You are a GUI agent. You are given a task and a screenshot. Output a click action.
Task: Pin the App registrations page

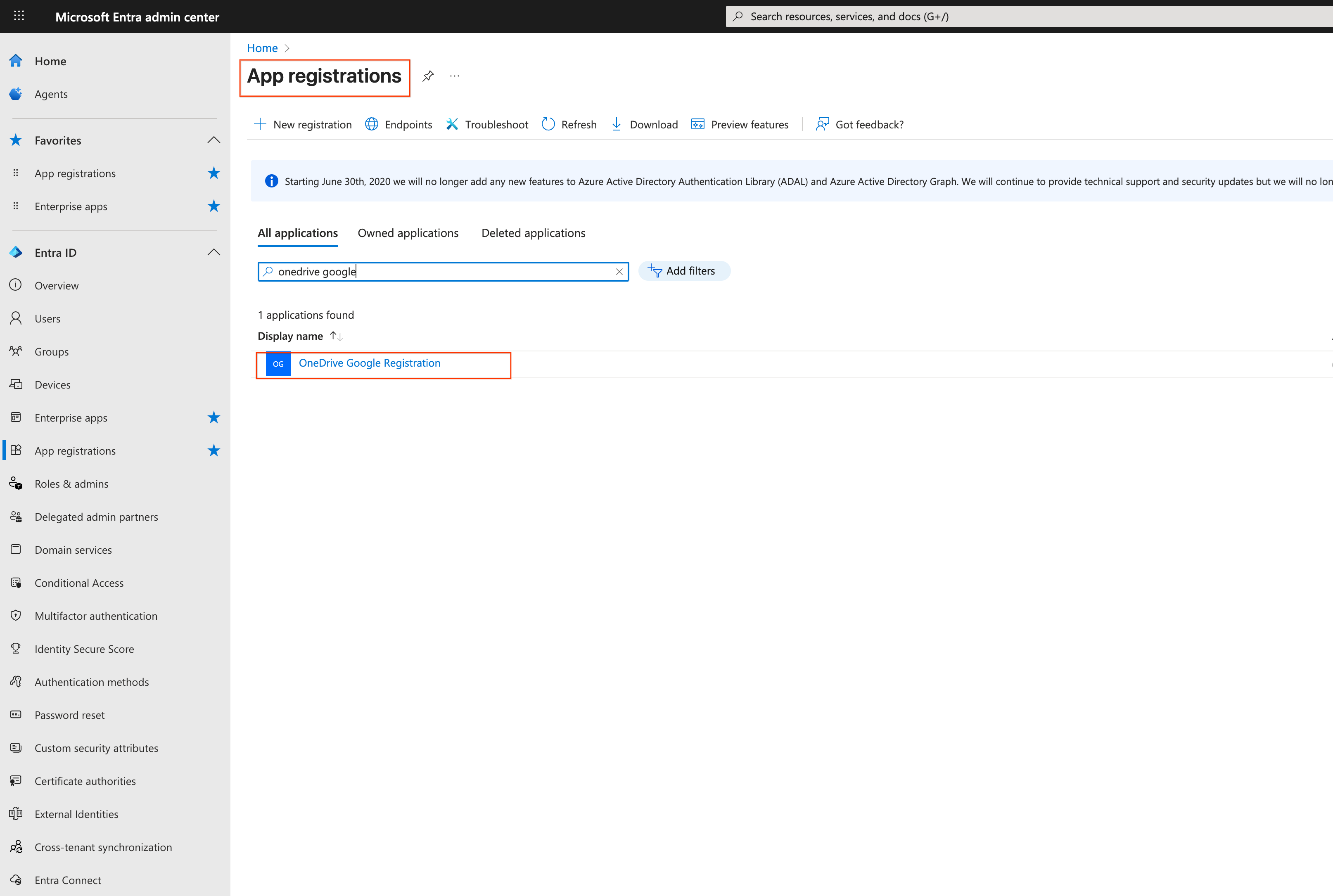point(428,76)
